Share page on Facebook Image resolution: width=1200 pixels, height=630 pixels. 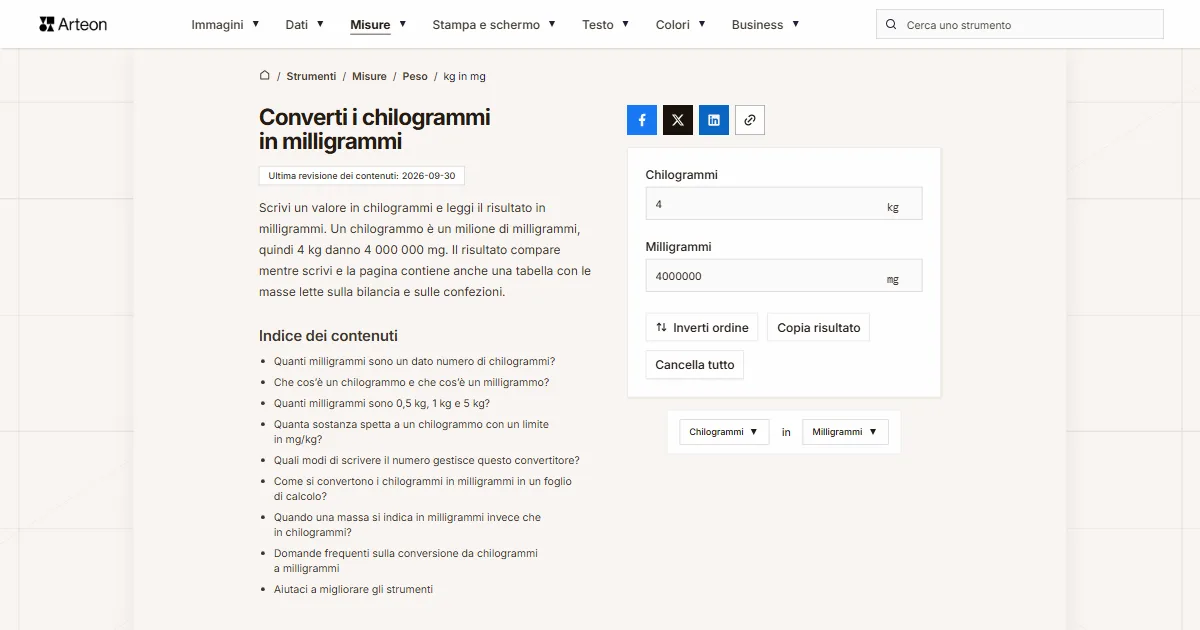[642, 120]
